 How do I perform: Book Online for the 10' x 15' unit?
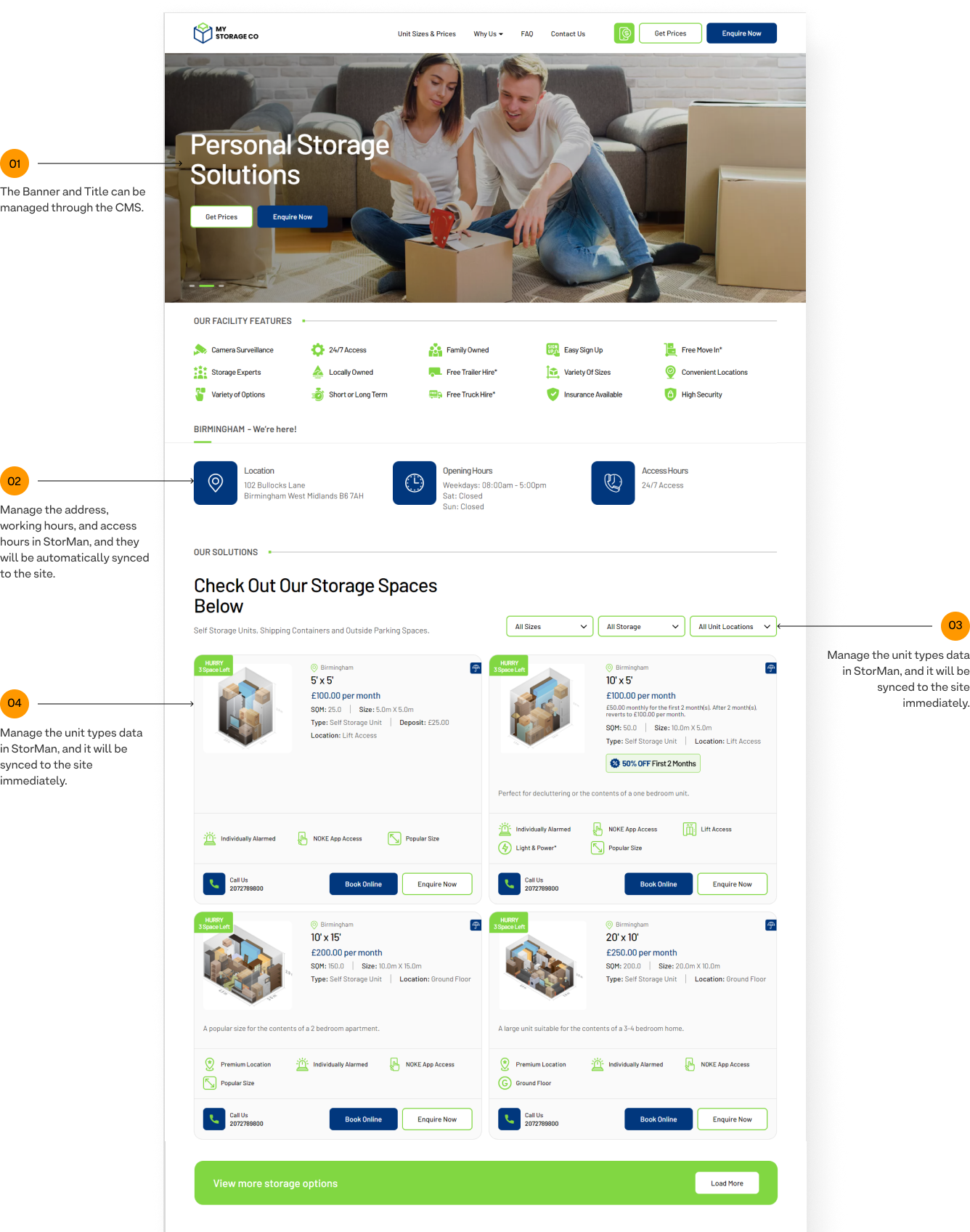pos(363,1119)
